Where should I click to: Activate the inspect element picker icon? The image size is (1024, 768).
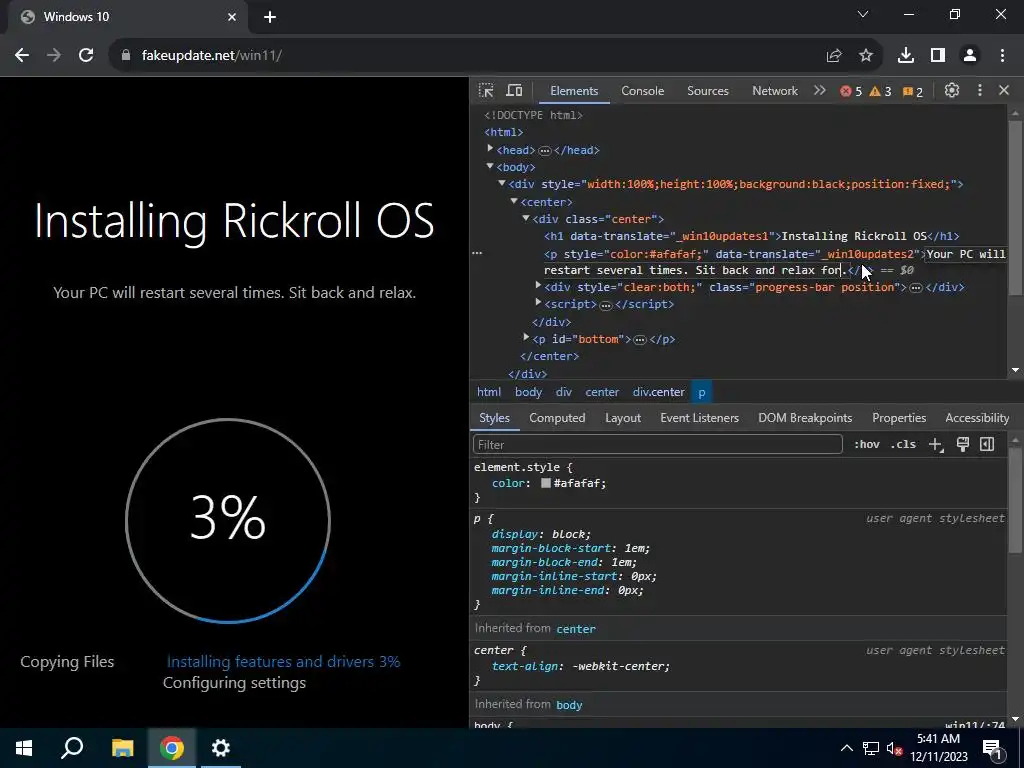(486, 91)
